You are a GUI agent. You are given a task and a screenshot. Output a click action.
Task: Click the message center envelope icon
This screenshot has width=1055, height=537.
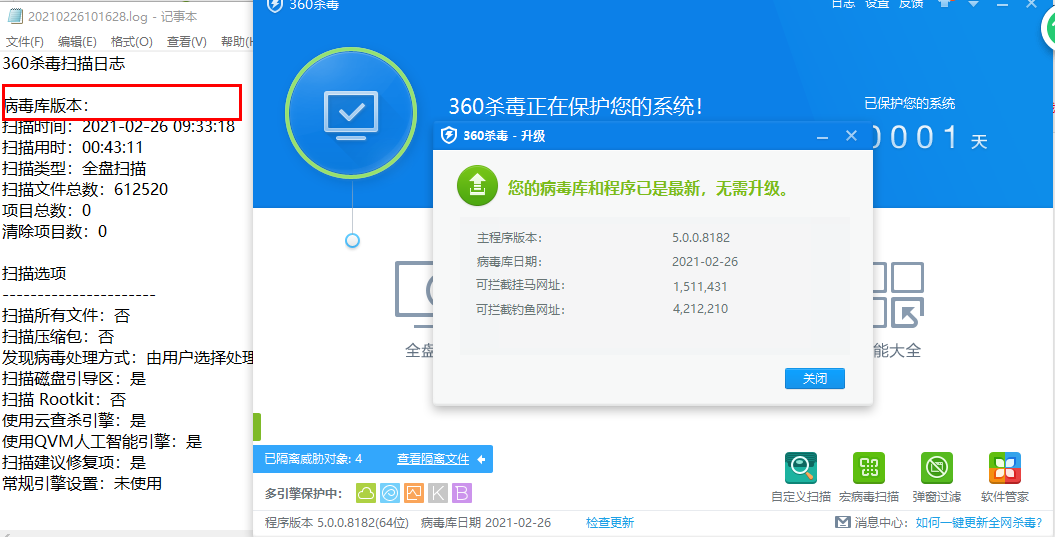pyautogui.click(x=842, y=522)
